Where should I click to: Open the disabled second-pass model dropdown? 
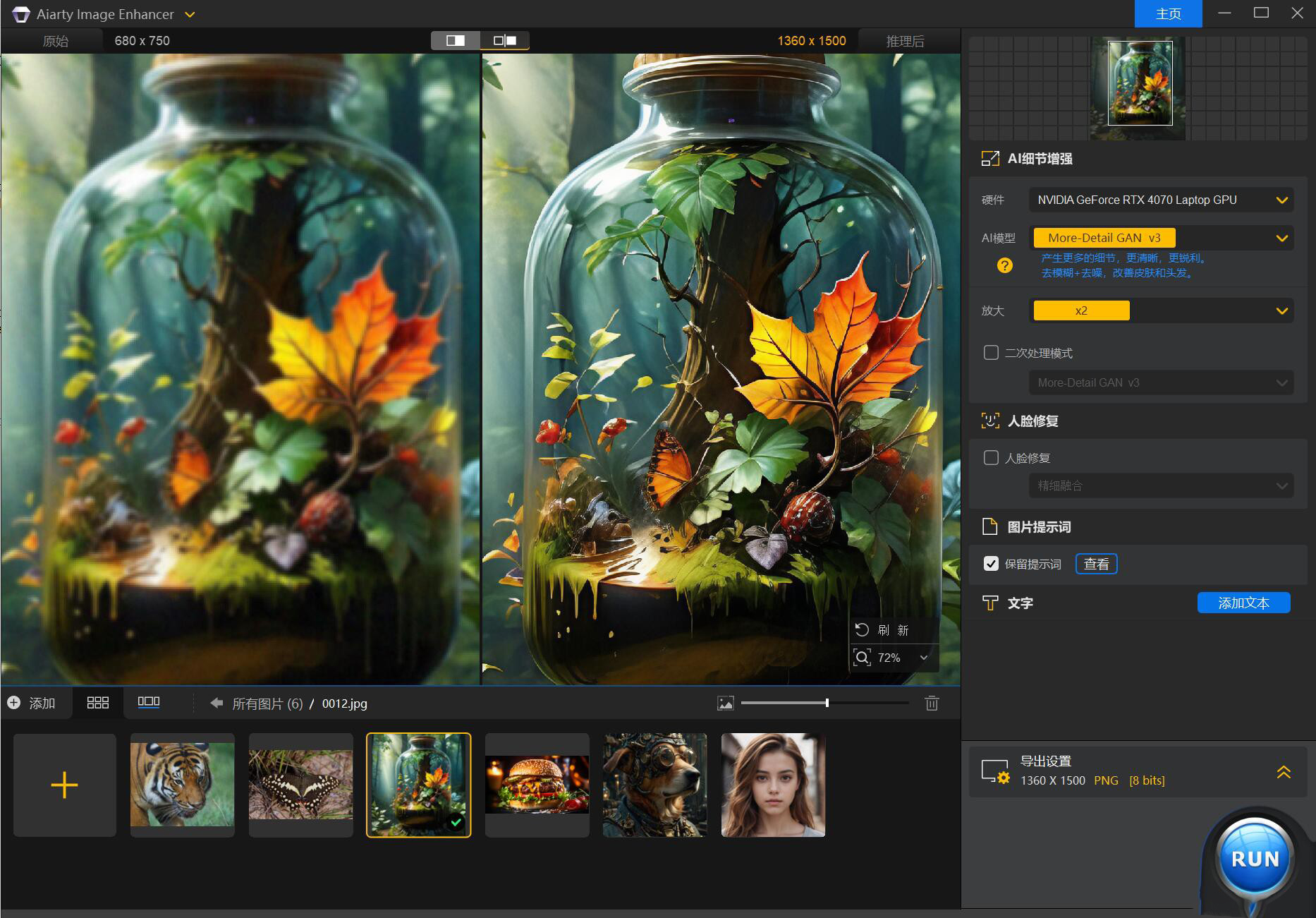(1161, 383)
